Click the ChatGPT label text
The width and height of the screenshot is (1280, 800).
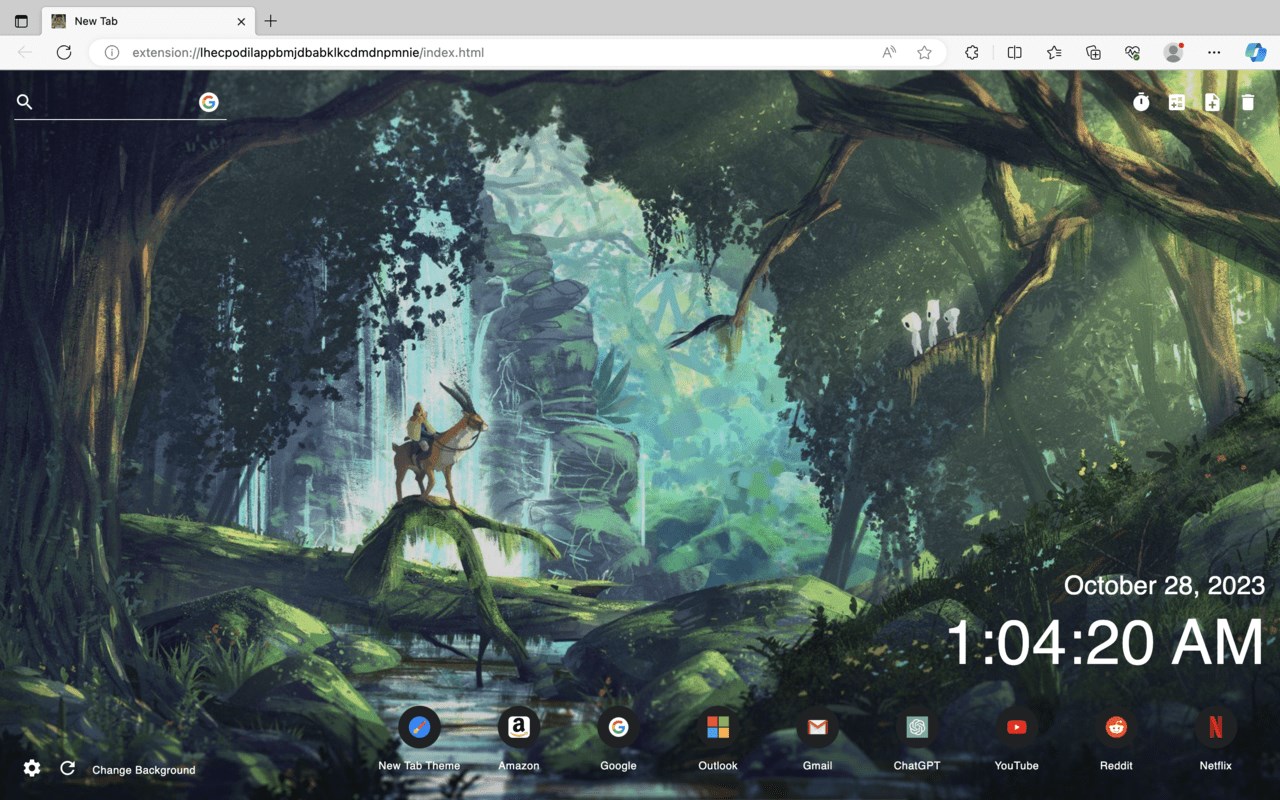point(917,766)
